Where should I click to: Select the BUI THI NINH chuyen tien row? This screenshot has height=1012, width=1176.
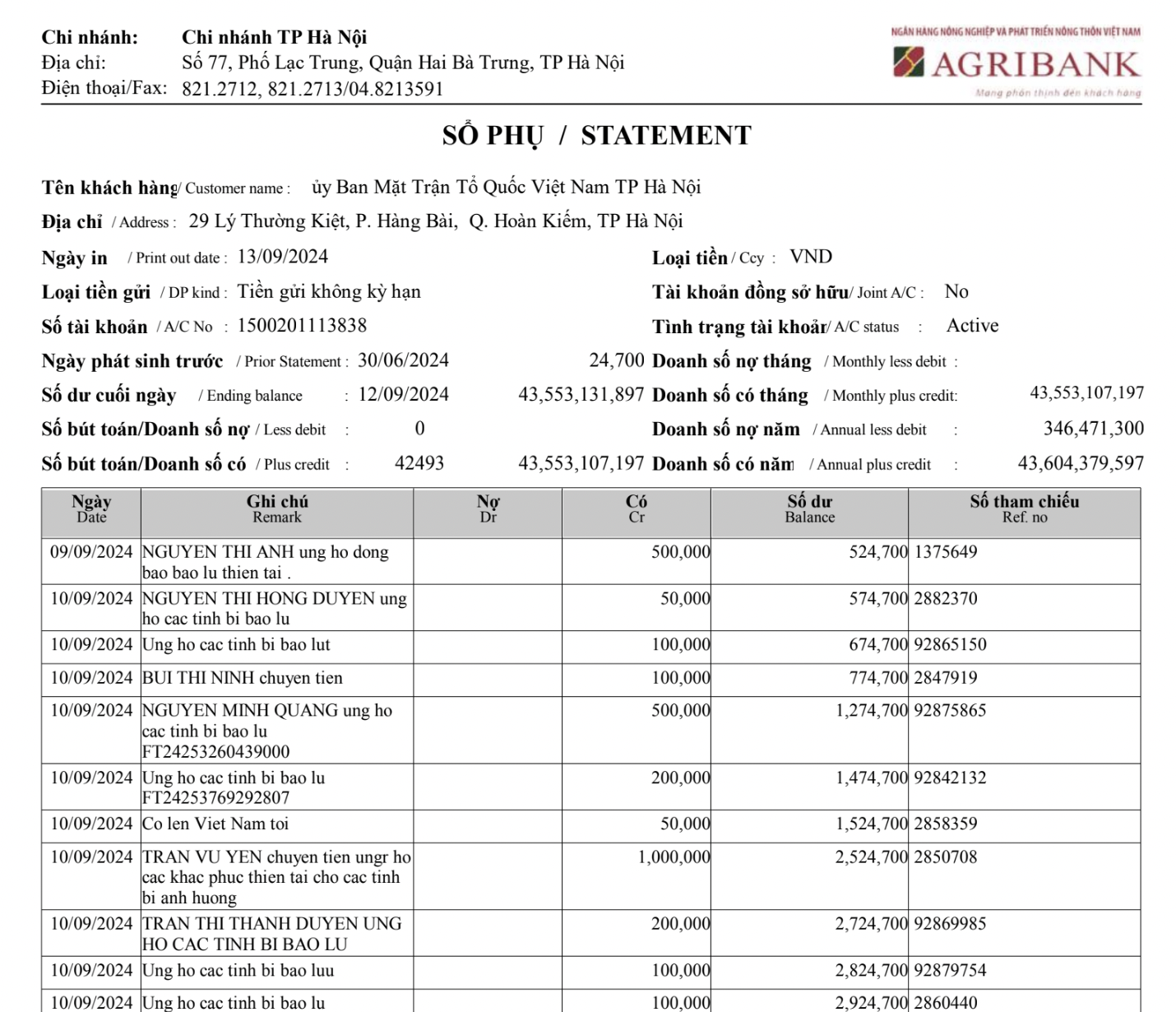242,678
